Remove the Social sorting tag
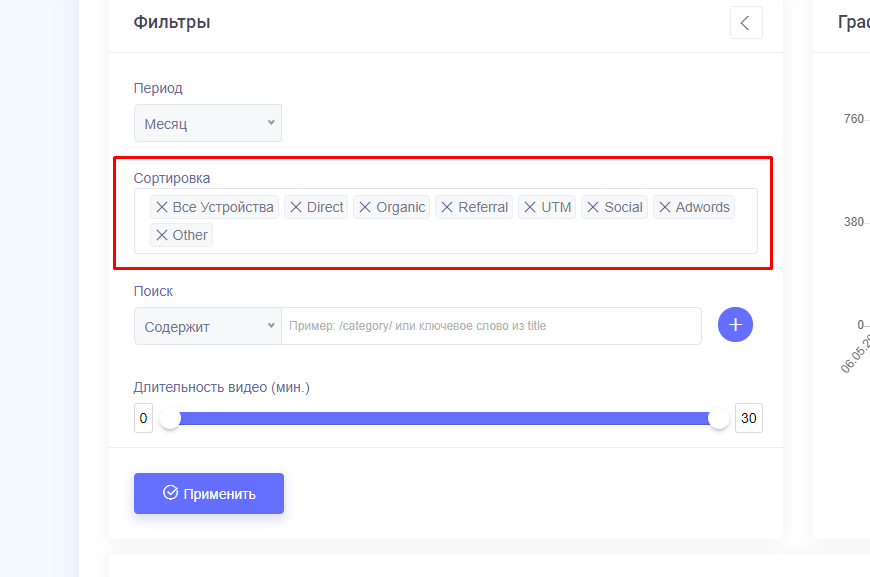This screenshot has height=577, width=870. (592, 207)
